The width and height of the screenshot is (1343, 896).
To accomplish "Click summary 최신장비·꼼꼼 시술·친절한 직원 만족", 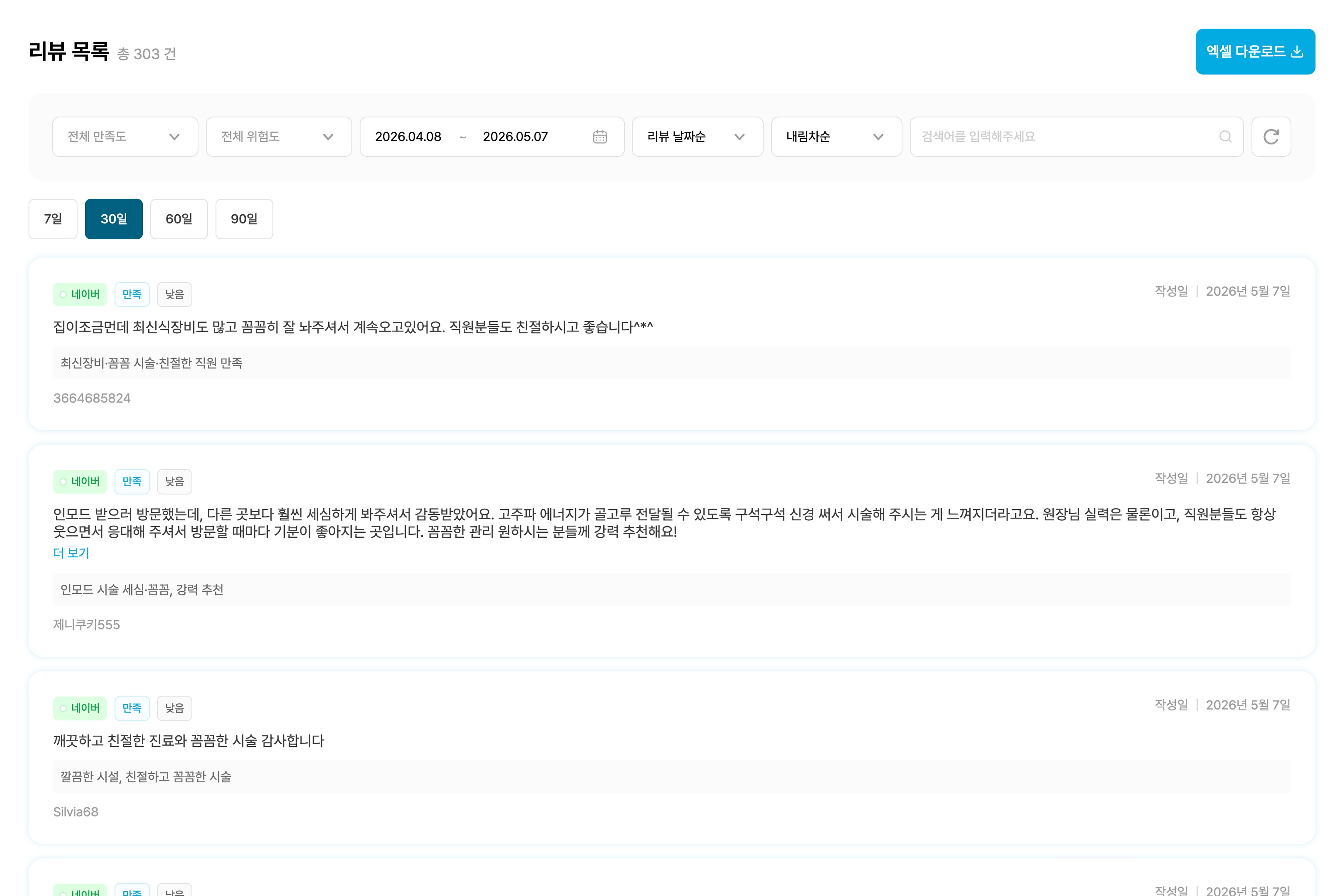I will pos(152,363).
